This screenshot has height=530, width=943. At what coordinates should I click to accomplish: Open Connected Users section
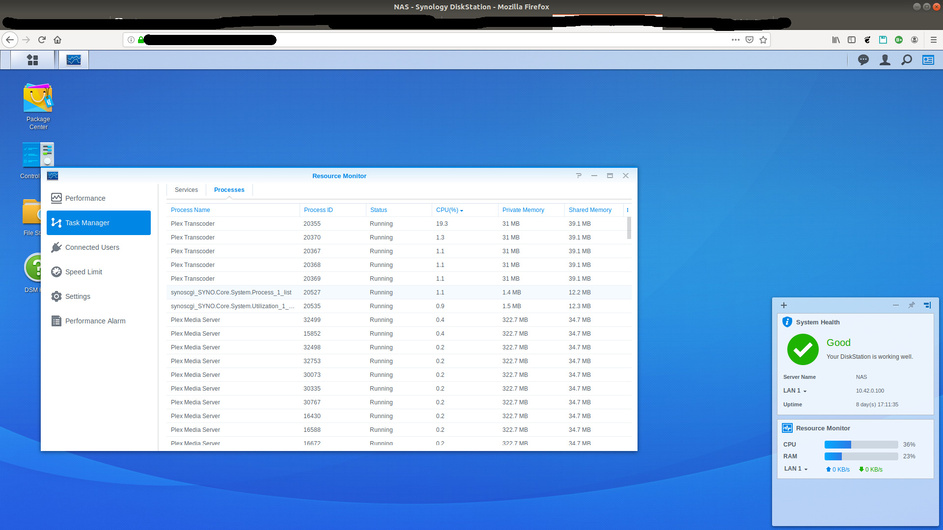click(x=99, y=247)
